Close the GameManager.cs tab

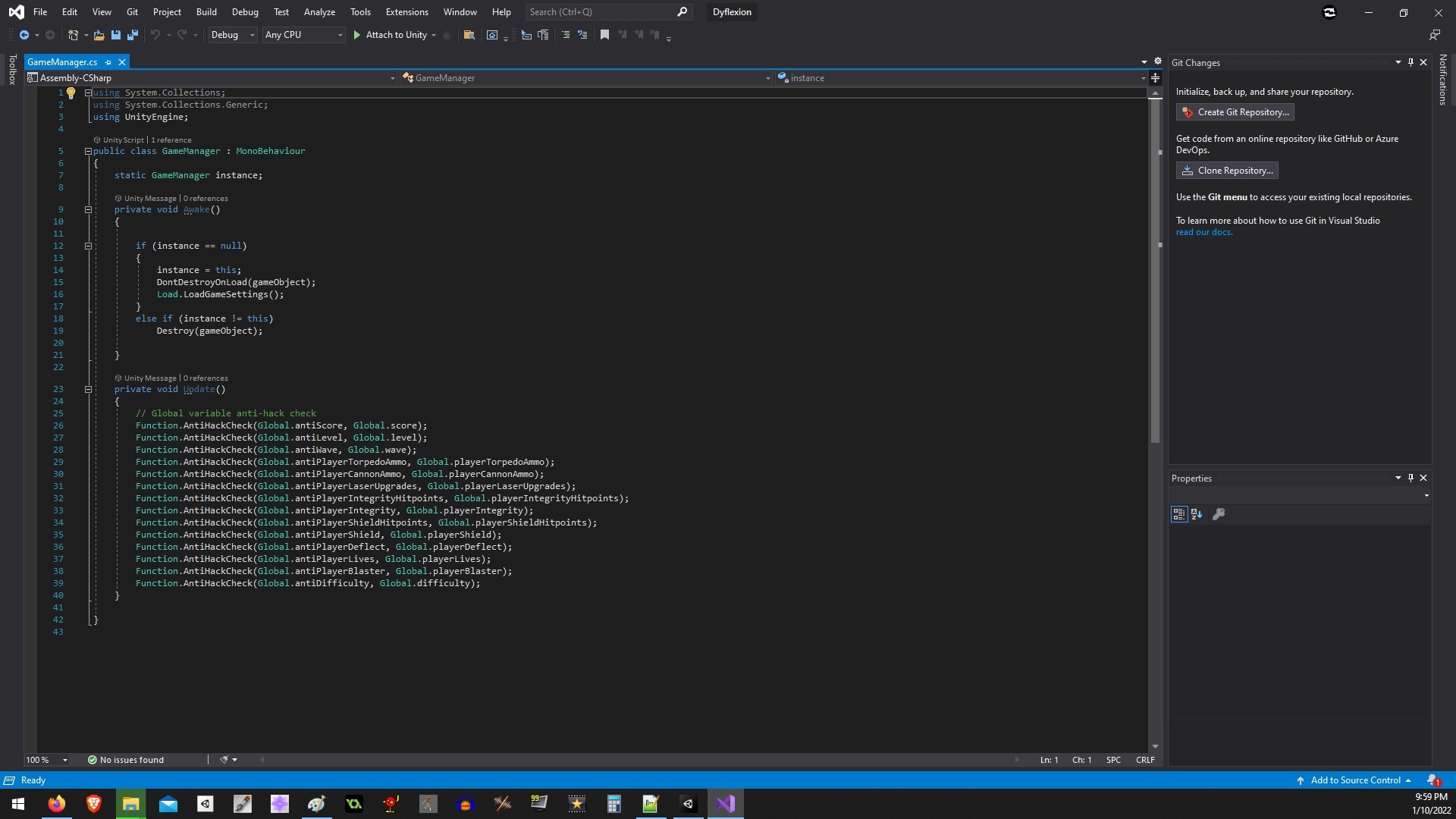[x=121, y=62]
